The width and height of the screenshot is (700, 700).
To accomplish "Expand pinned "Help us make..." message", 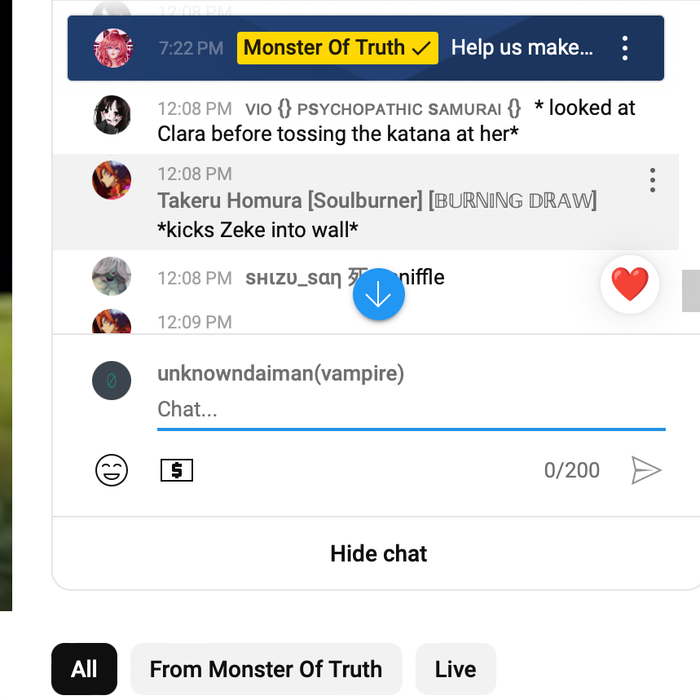I will pos(521,48).
